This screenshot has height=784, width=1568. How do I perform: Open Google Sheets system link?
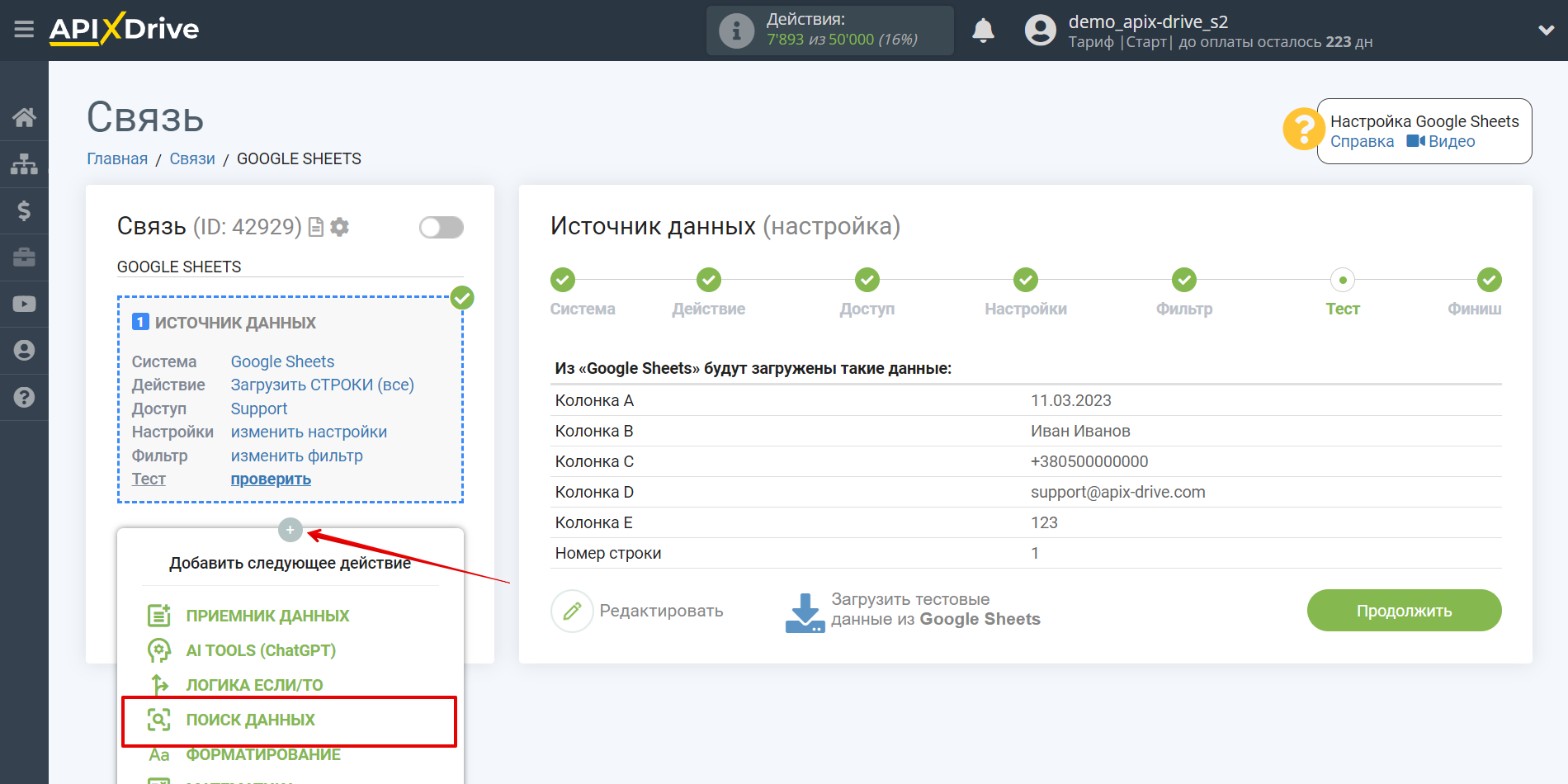pos(282,361)
